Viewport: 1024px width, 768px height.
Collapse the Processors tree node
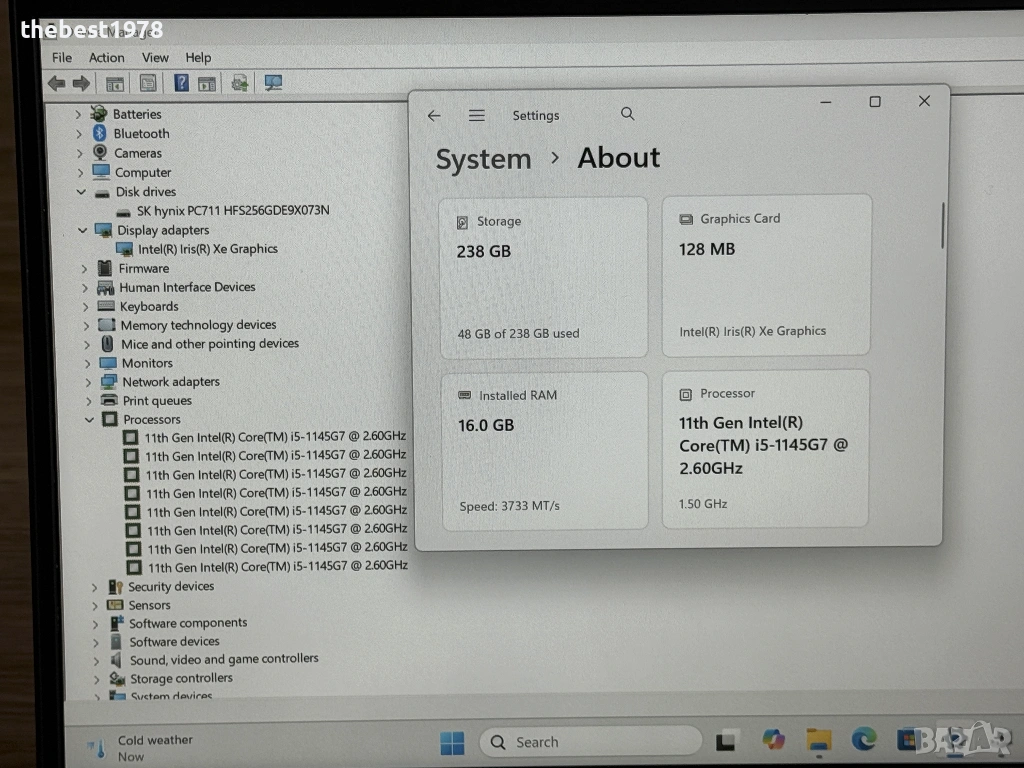[89, 420]
